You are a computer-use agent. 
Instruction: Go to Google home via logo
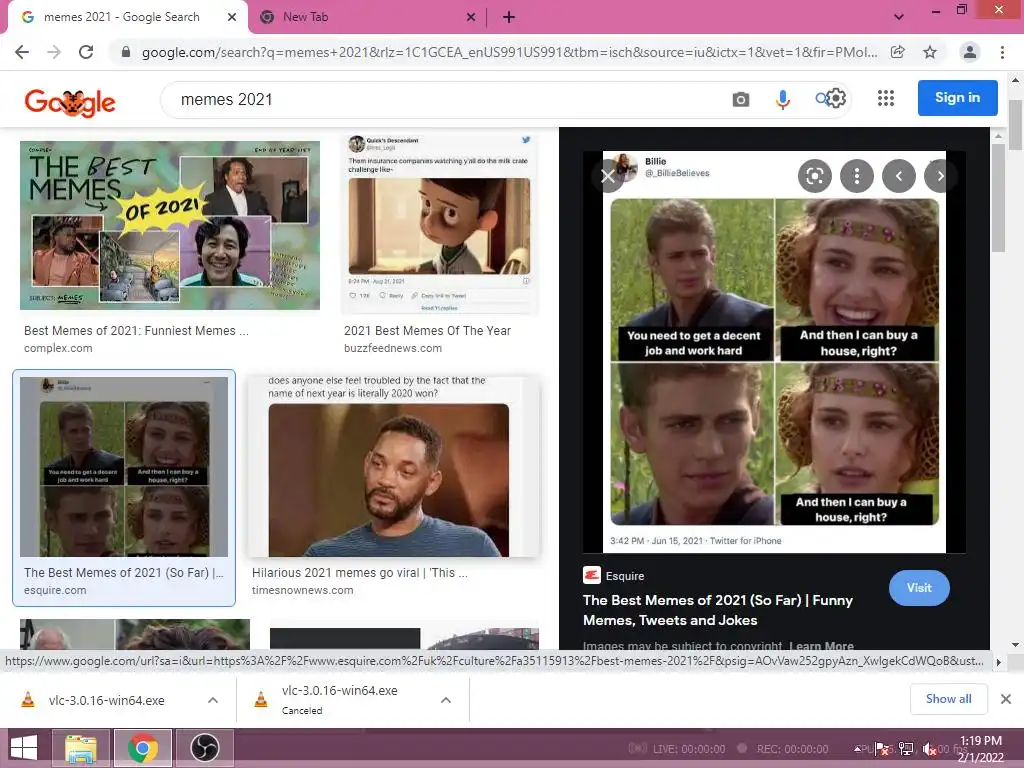tap(70, 102)
